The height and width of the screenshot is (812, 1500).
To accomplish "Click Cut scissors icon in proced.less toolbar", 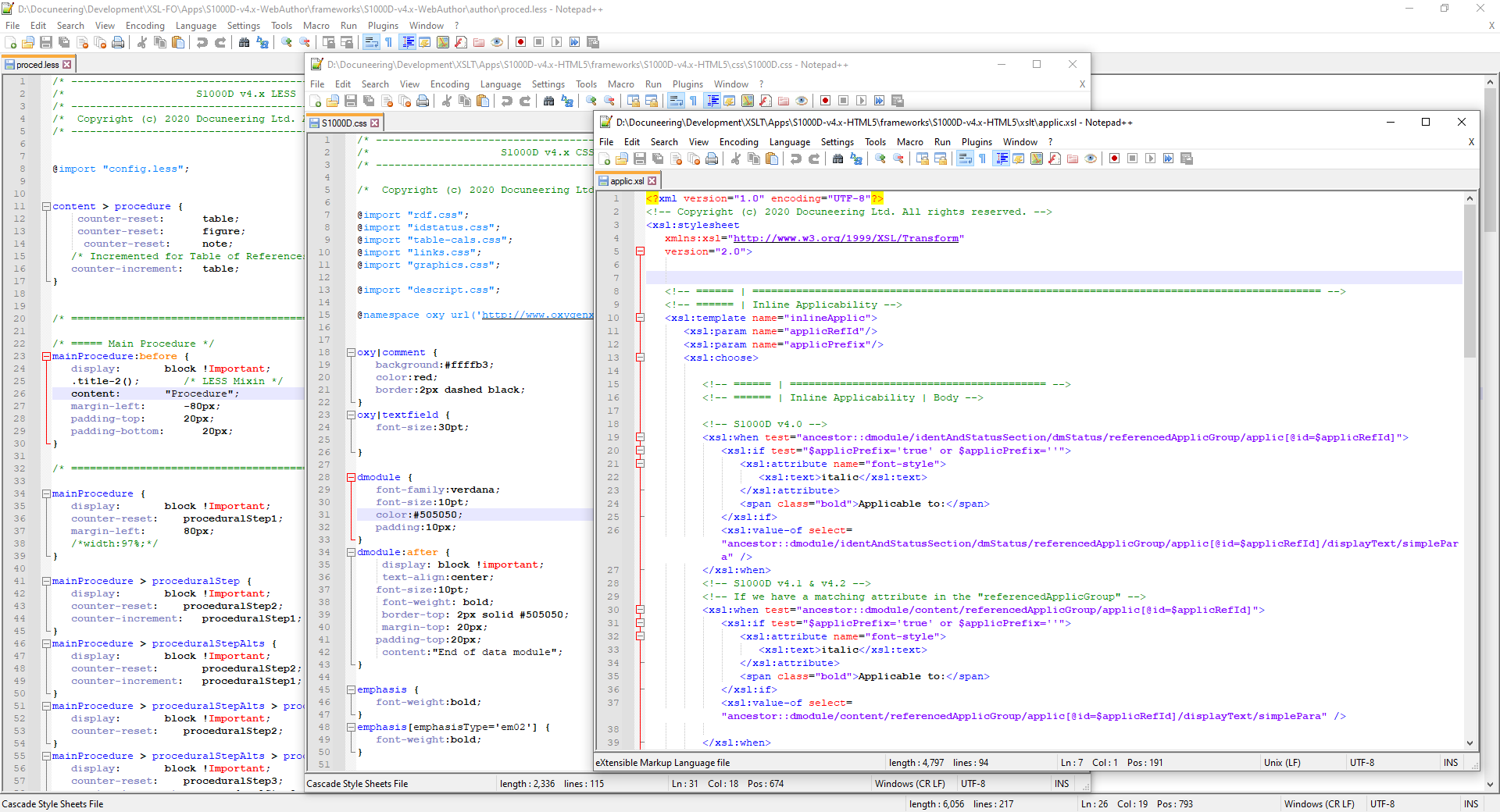I will click(x=141, y=42).
